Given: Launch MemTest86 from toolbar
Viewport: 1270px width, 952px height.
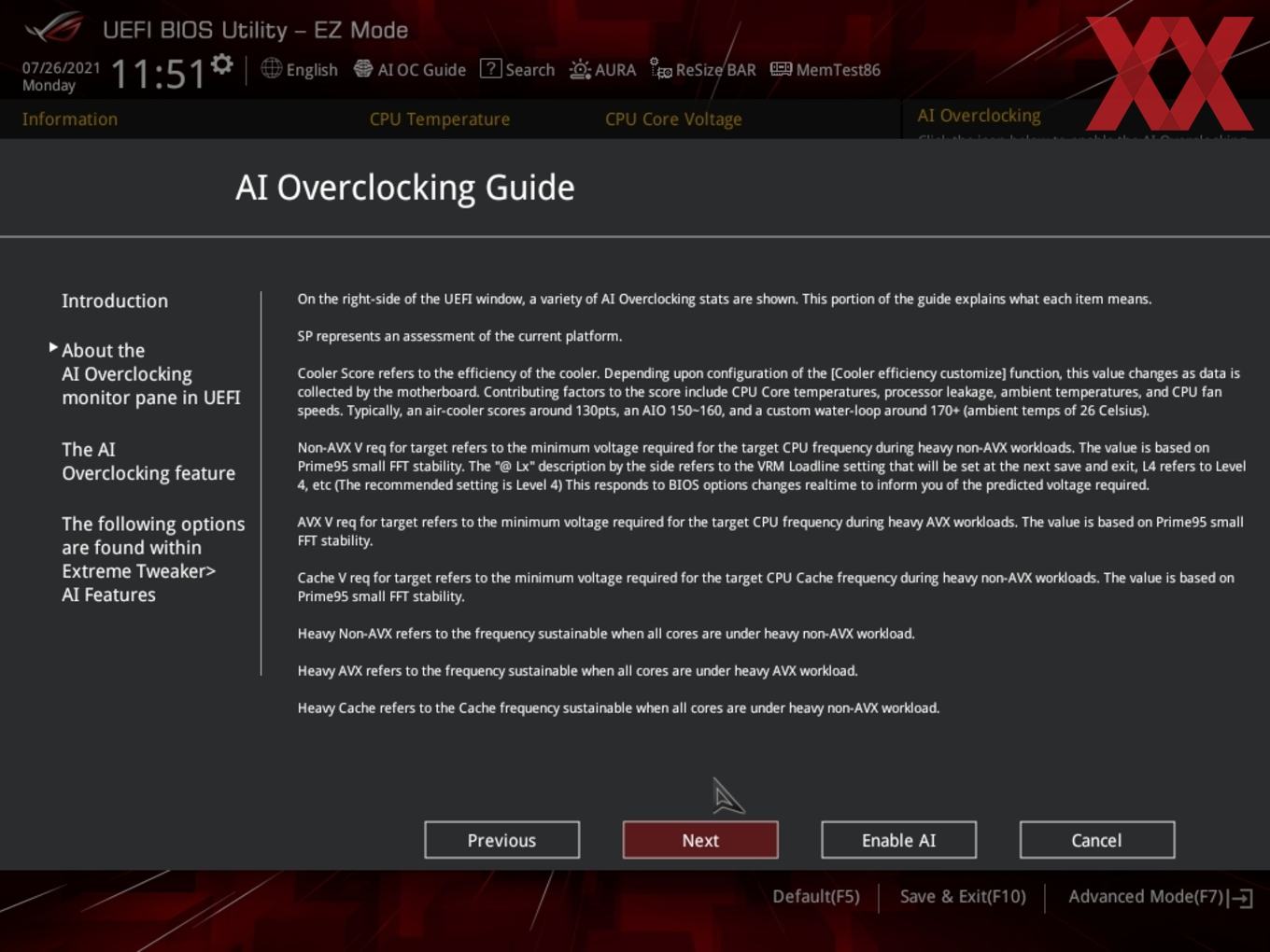Looking at the screenshot, I should (x=838, y=69).
